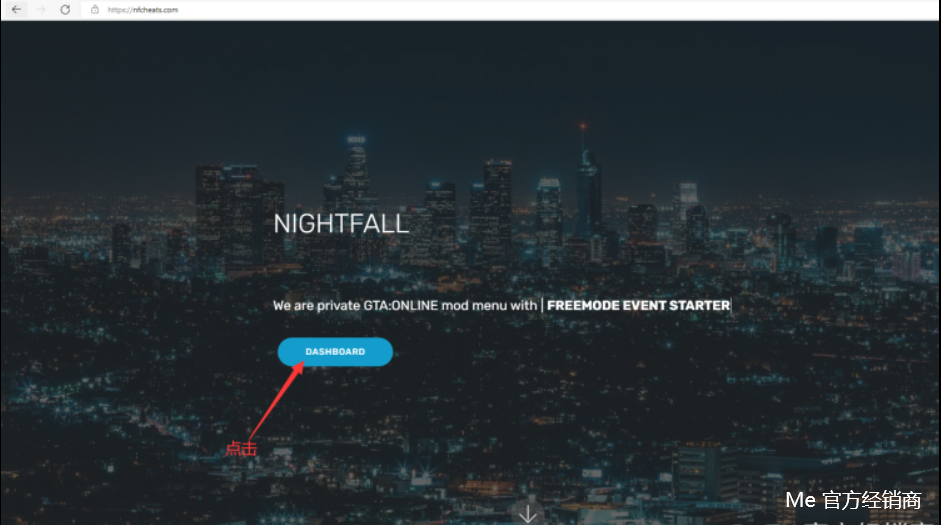
Task: View site info via the lock icon
Action: (x=95, y=10)
